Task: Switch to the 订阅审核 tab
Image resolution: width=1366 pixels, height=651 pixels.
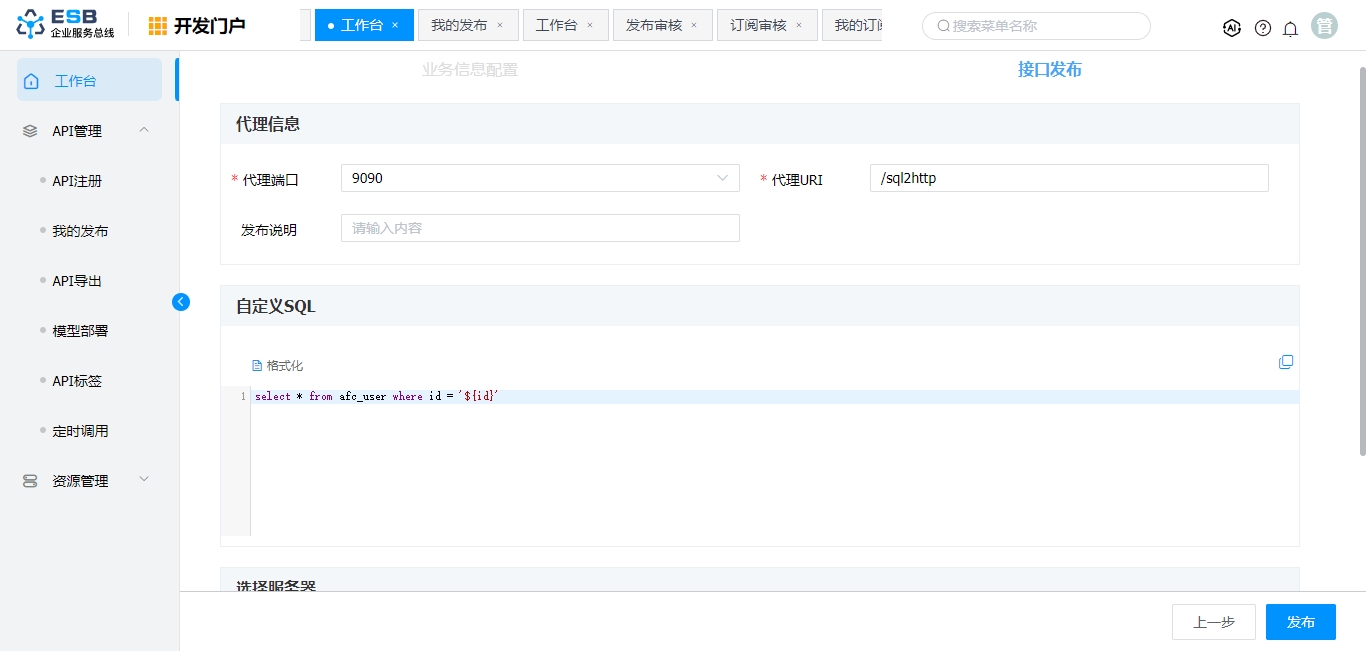Action: tap(758, 25)
